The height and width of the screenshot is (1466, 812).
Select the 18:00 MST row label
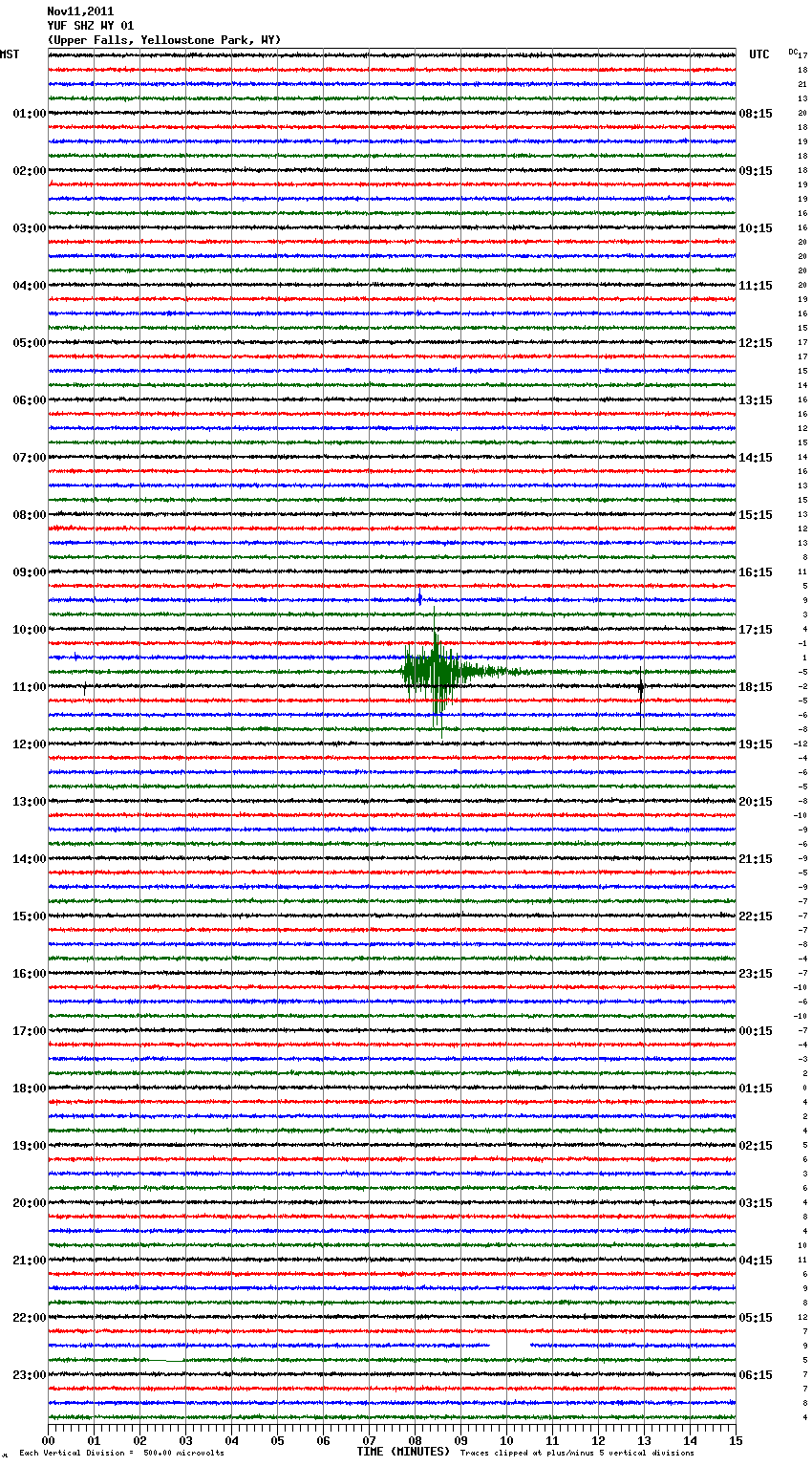30,1089
